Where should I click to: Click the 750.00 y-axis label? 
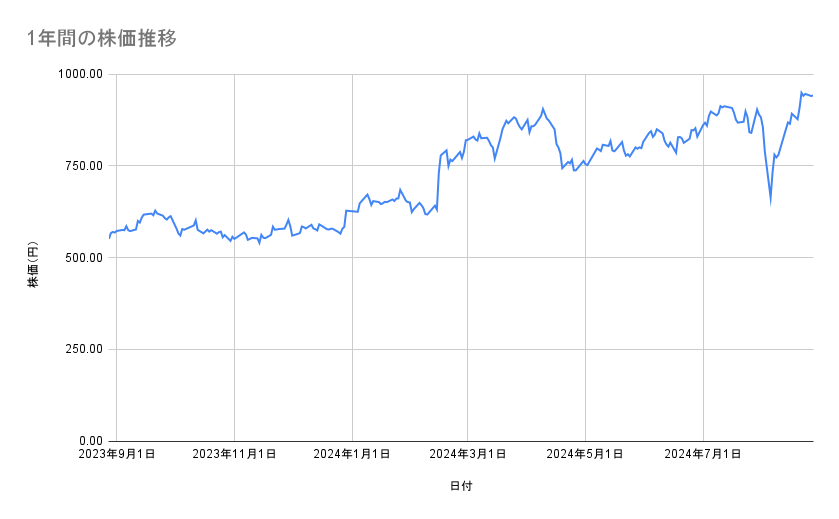[84, 166]
